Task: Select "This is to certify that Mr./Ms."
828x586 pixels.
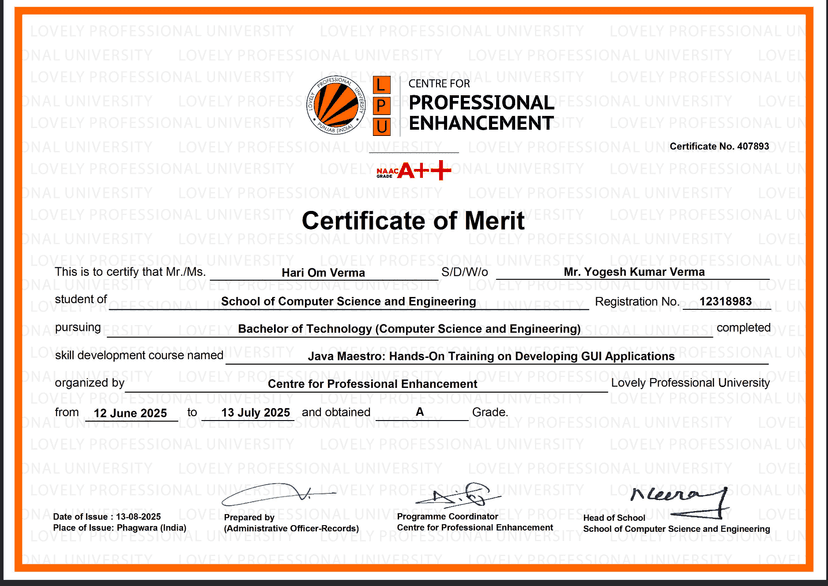Action: tap(130, 272)
